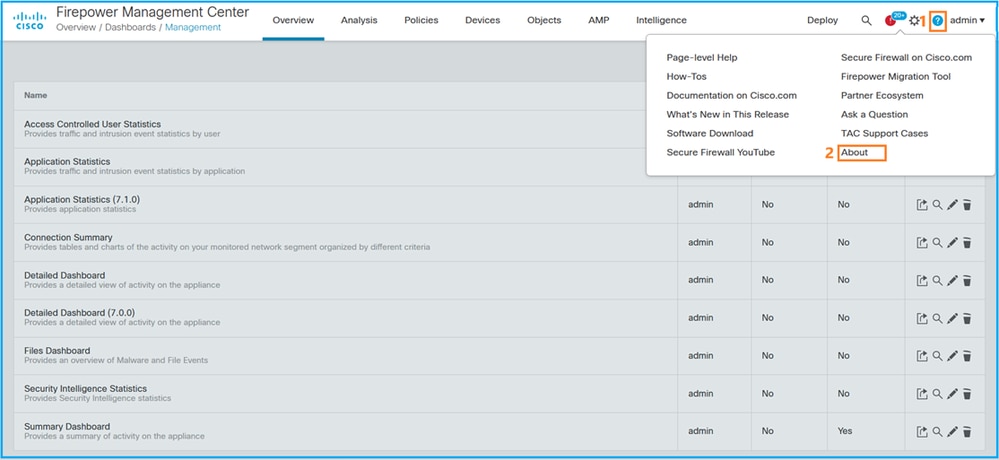Open TAC Support Cases
This screenshot has height=460, width=999.
point(884,134)
